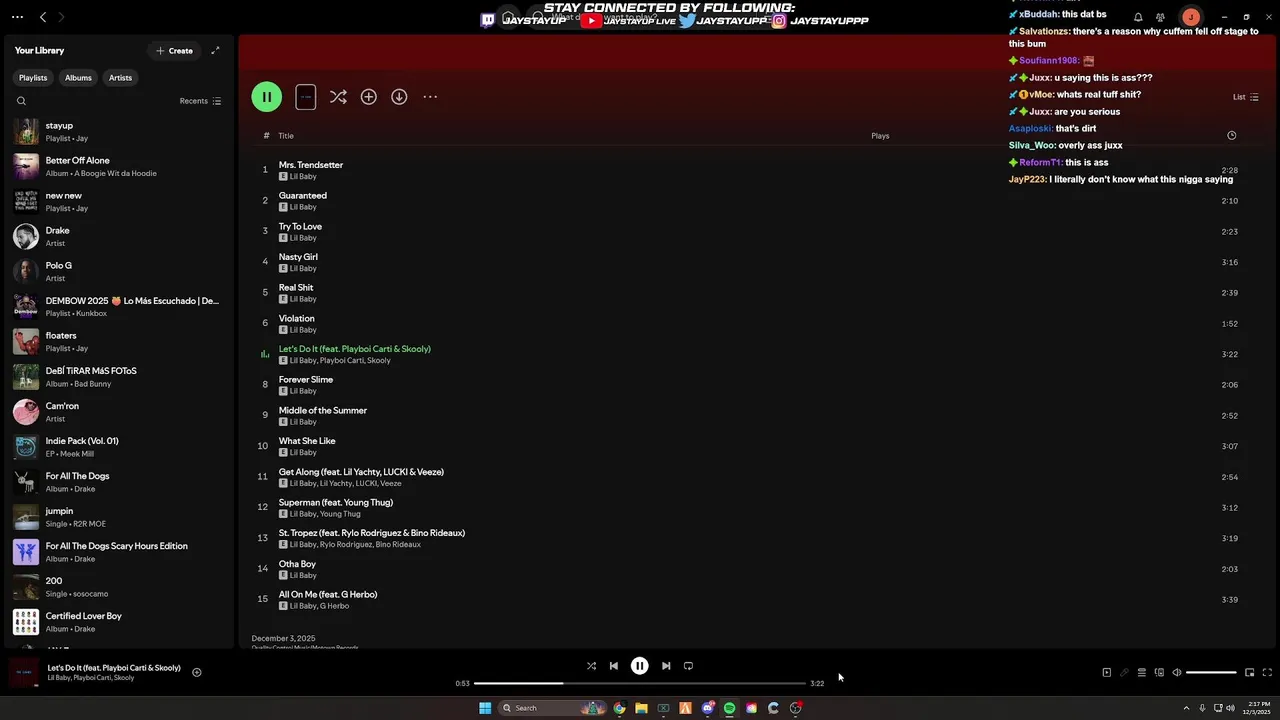The image size is (1280, 720).
Task: Open the Cam'ron artist entry
Action: [118, 412]
